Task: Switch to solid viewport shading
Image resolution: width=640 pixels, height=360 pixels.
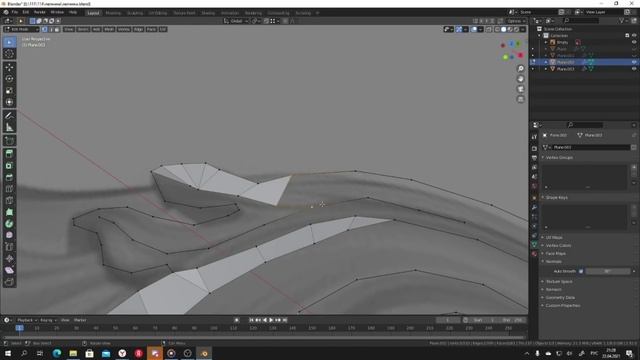Action: pyautogui.click(x=503, y=29)
